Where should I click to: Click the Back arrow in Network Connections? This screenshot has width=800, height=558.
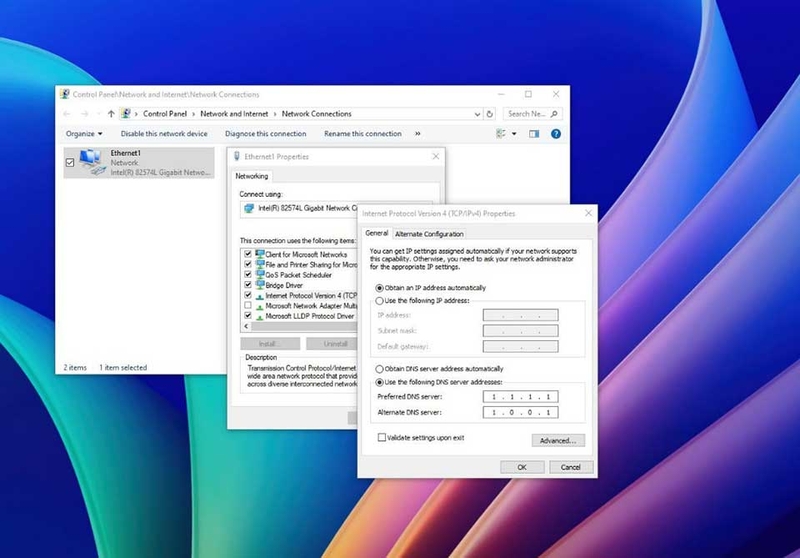67,114
